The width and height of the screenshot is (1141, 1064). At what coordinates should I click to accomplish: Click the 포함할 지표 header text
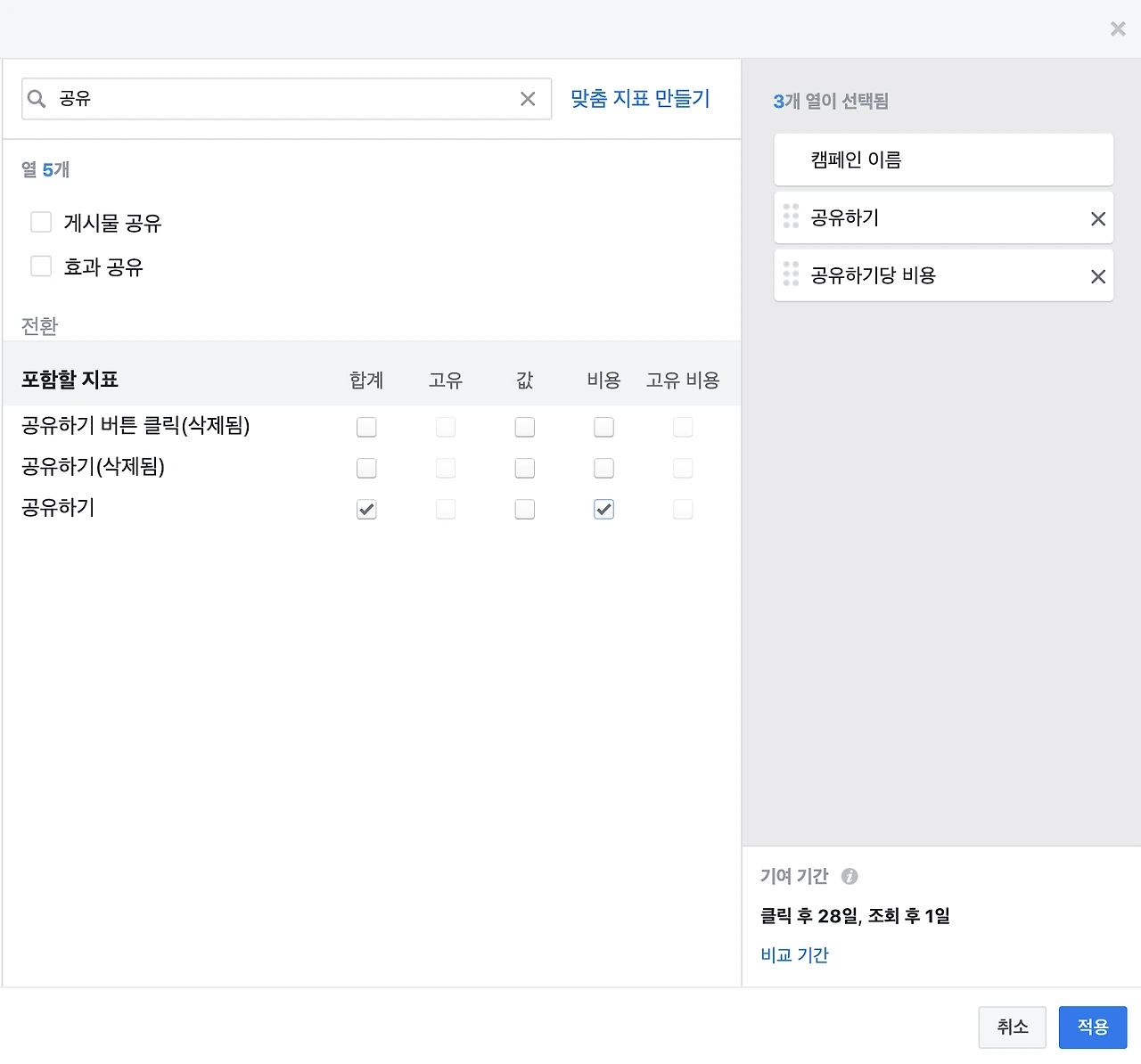point(70,381)
